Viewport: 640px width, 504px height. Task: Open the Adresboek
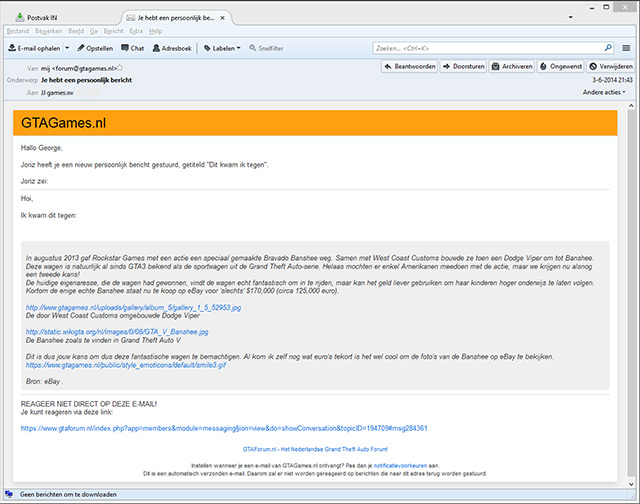[172, 48]
